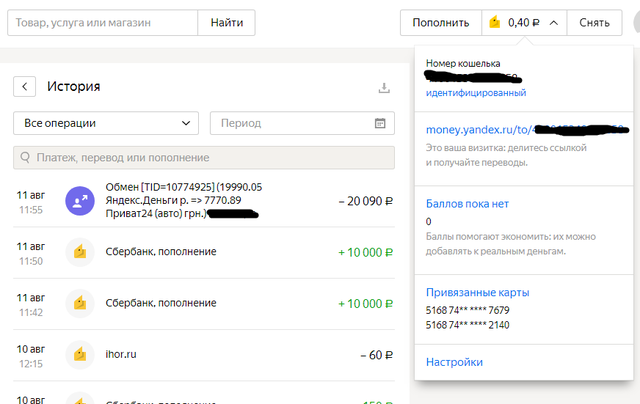The height and width of the screenshot is (404, 640).
Task: Open the Все операции dropdown
Action: coord(106,123)
